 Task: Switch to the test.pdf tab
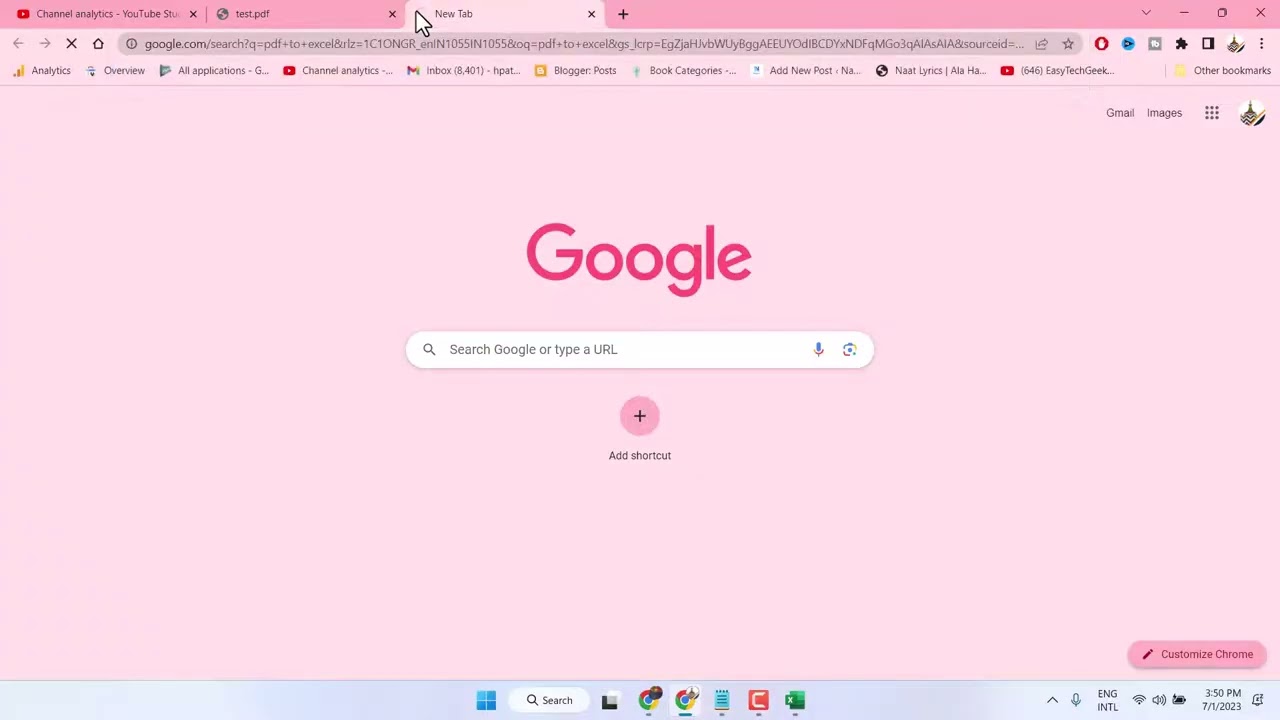pos(305,14)
